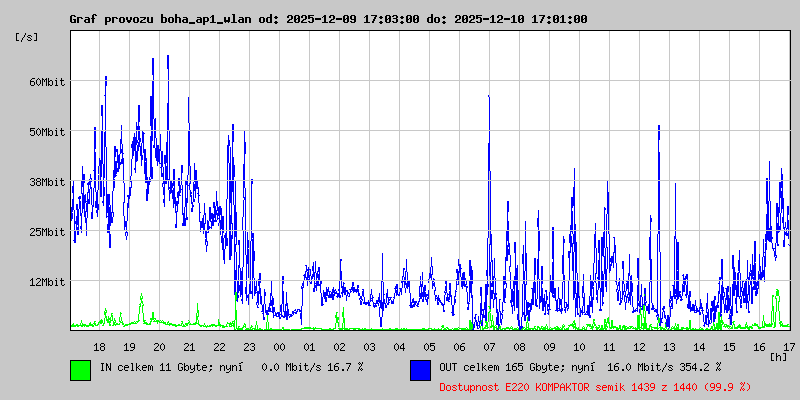The height and width of the screenshot is (400, 800).
Task: Click the [/s] unit label
Action: pos(27,37)
